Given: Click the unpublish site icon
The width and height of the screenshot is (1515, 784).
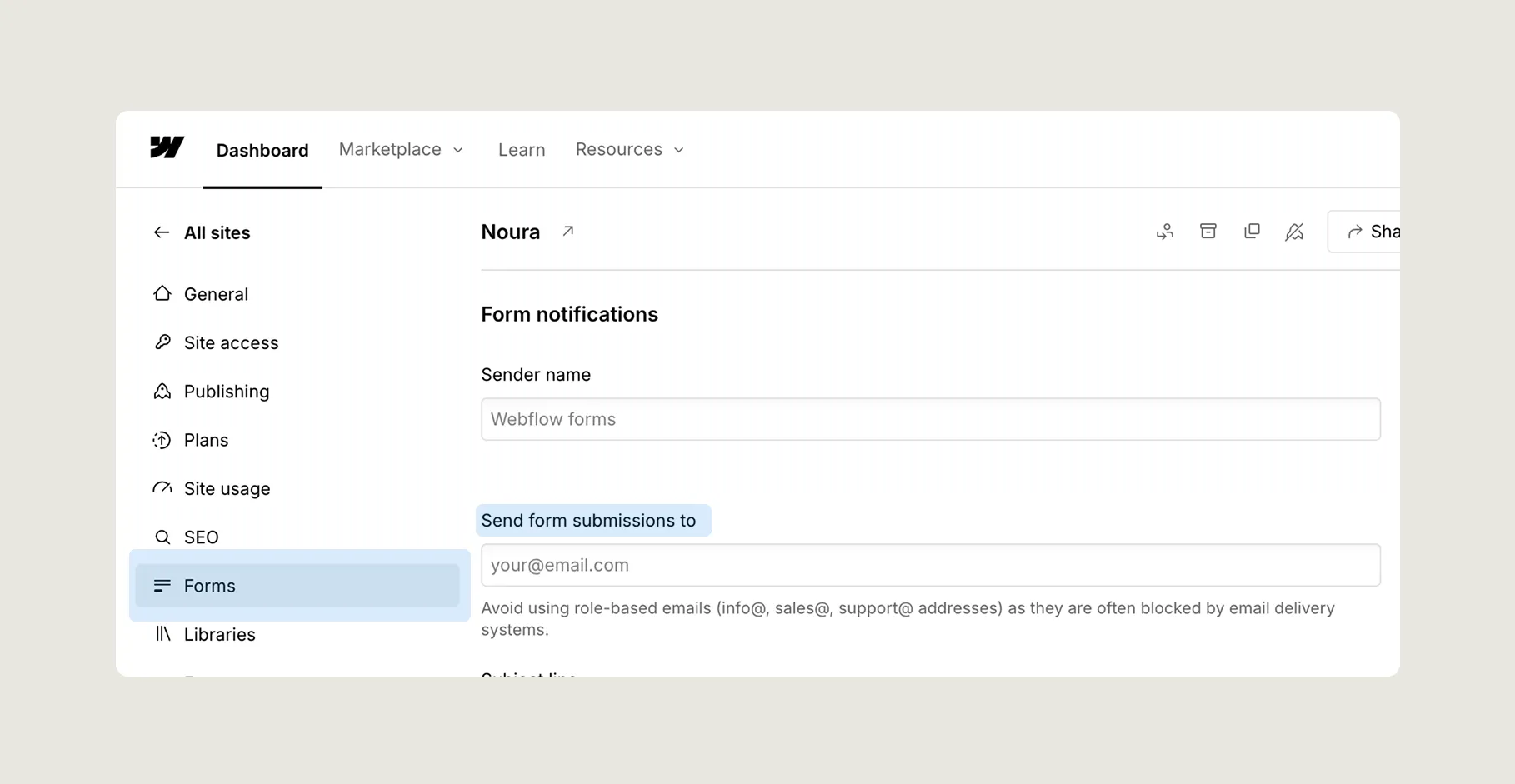Looking at the screenshot, I should click(1295, 231).
